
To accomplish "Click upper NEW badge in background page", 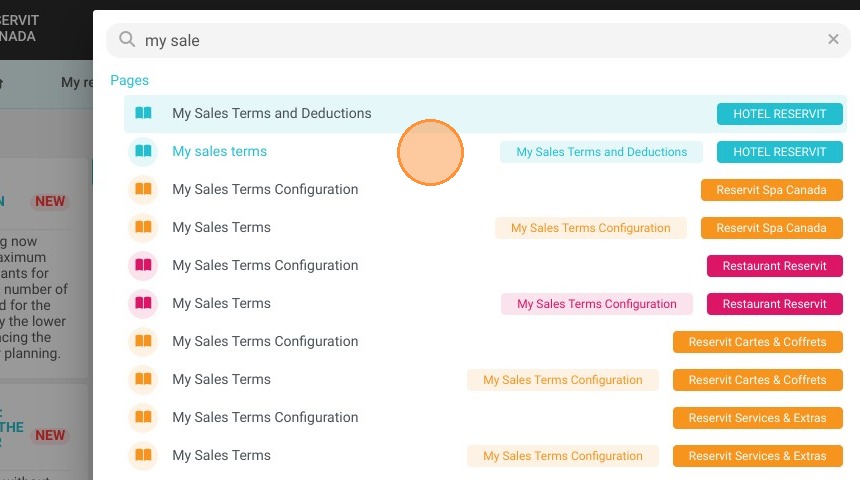I will pyautogui.click(x=50, y=201).
